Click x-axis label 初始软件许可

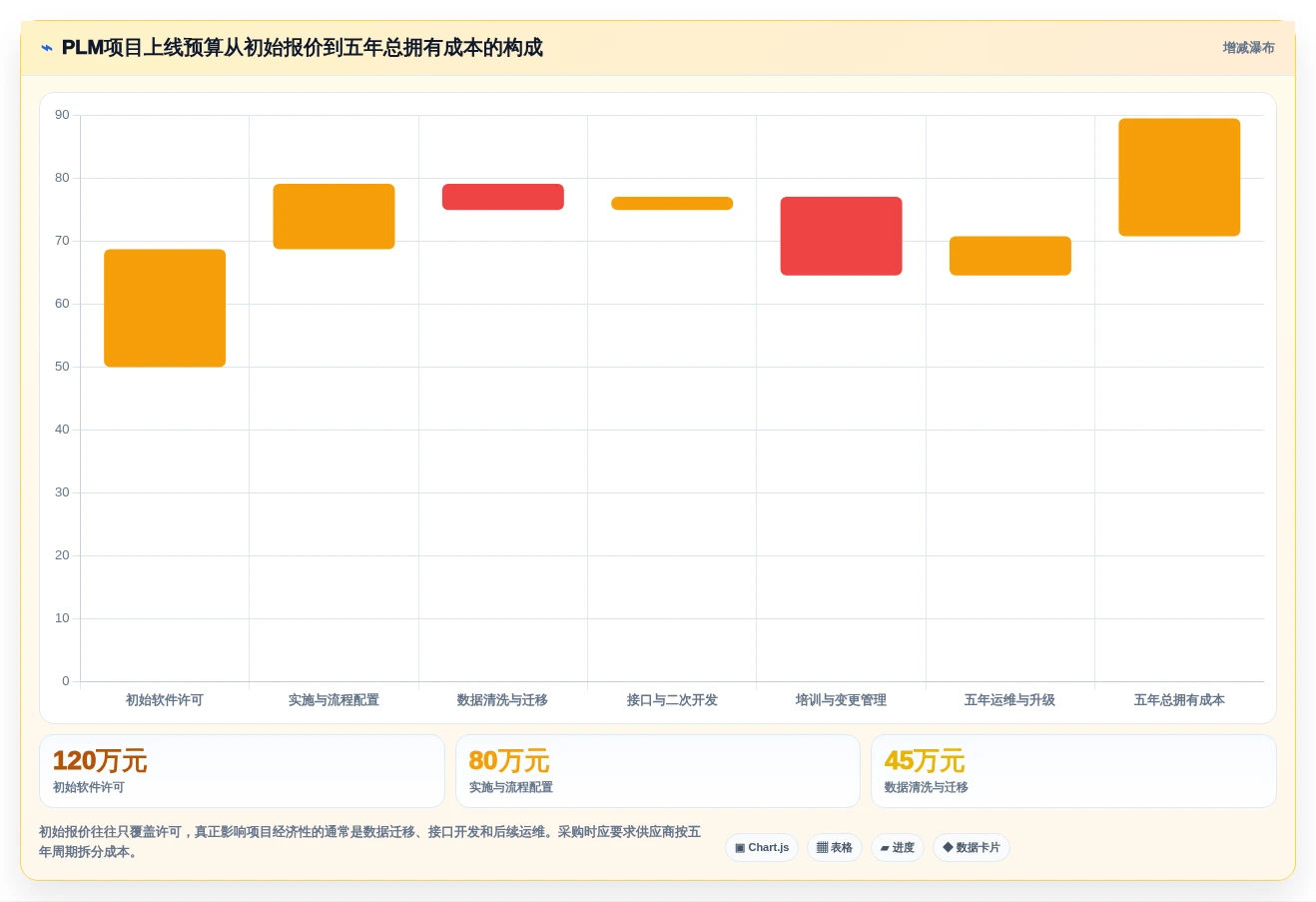pos(165,700)
